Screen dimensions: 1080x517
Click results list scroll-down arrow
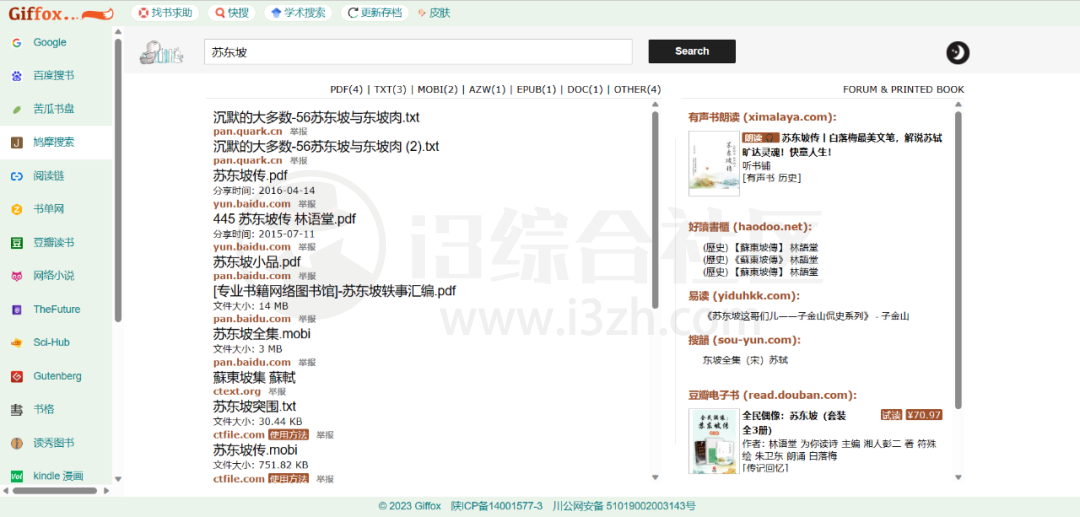(655, 478)
